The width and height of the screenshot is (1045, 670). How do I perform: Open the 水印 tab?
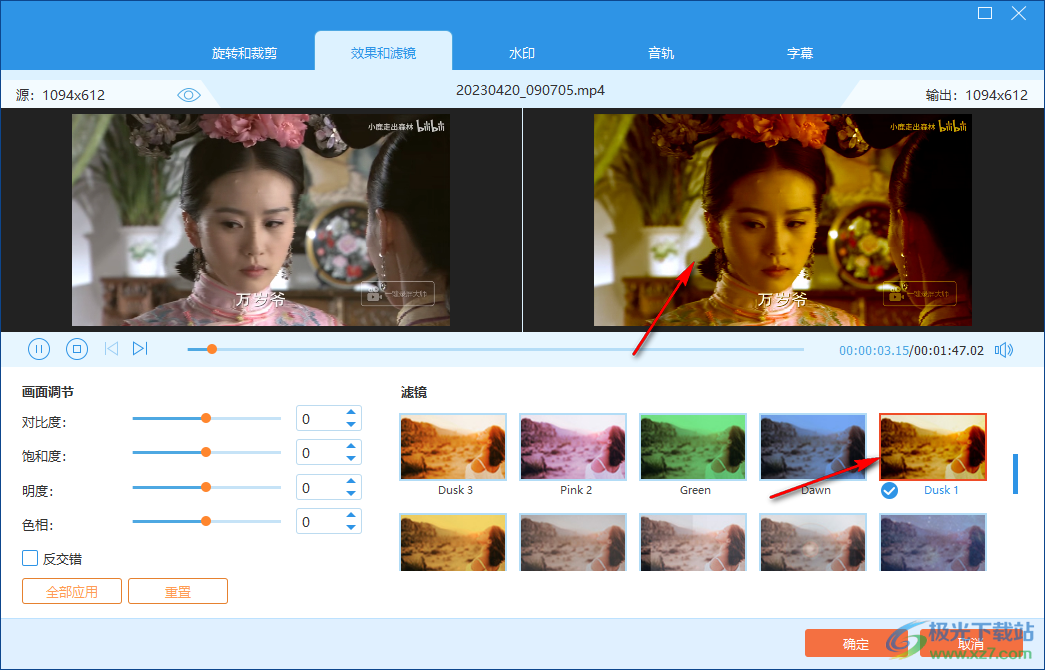click(x=522, y=53)
